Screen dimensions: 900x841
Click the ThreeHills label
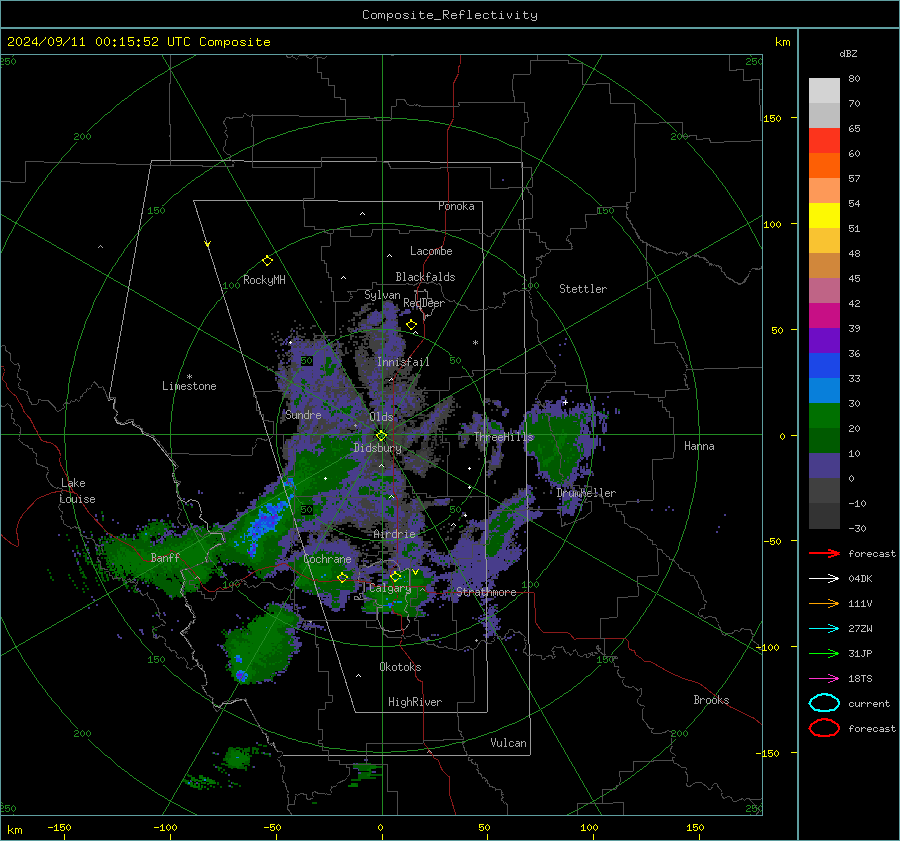tap(503, 437)
